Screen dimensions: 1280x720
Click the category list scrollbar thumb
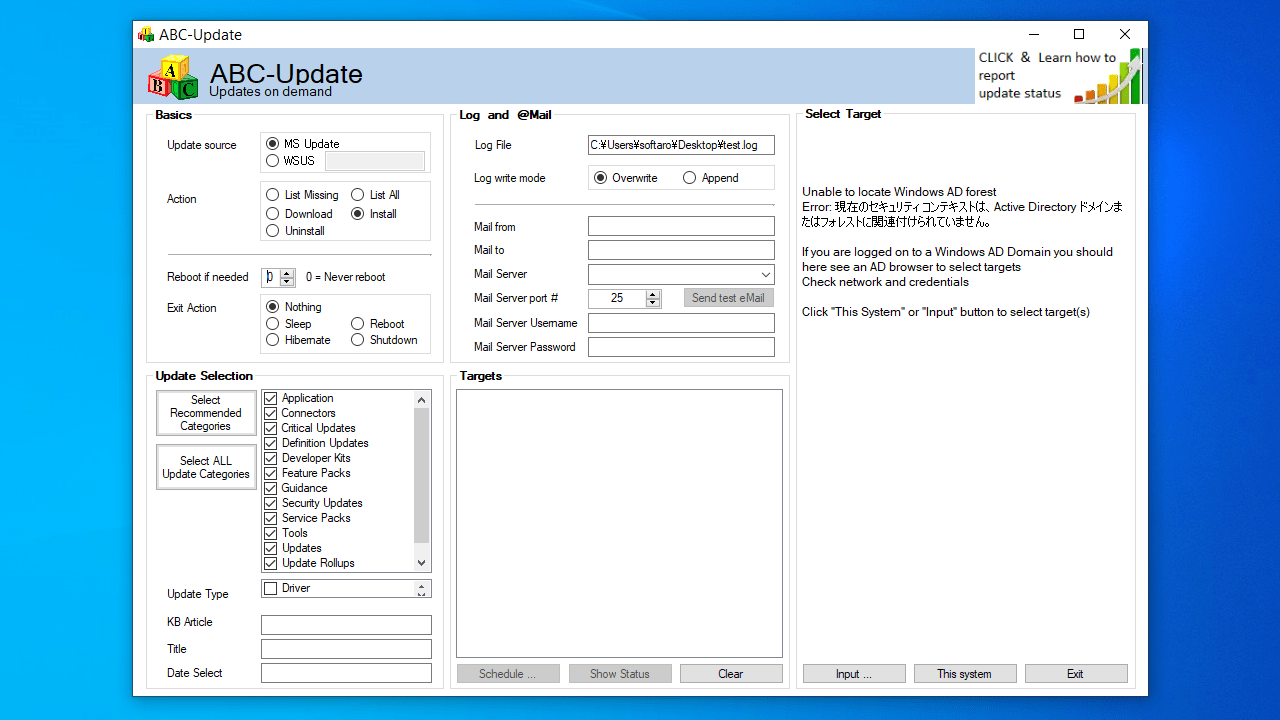point(421,475)
